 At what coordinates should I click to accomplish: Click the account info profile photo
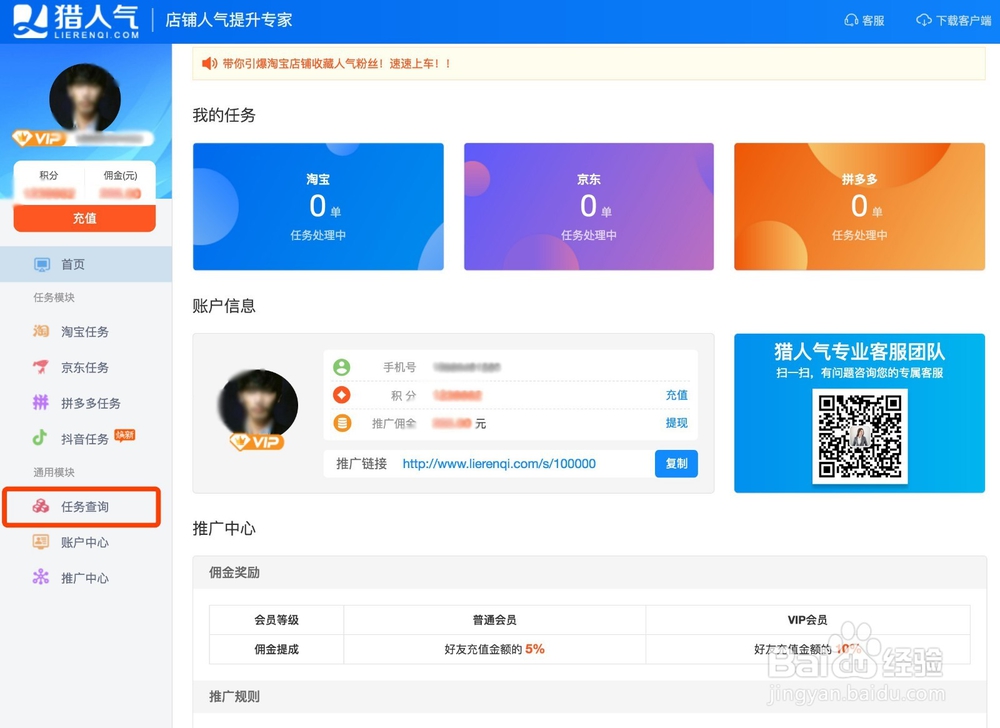[258, 405]
